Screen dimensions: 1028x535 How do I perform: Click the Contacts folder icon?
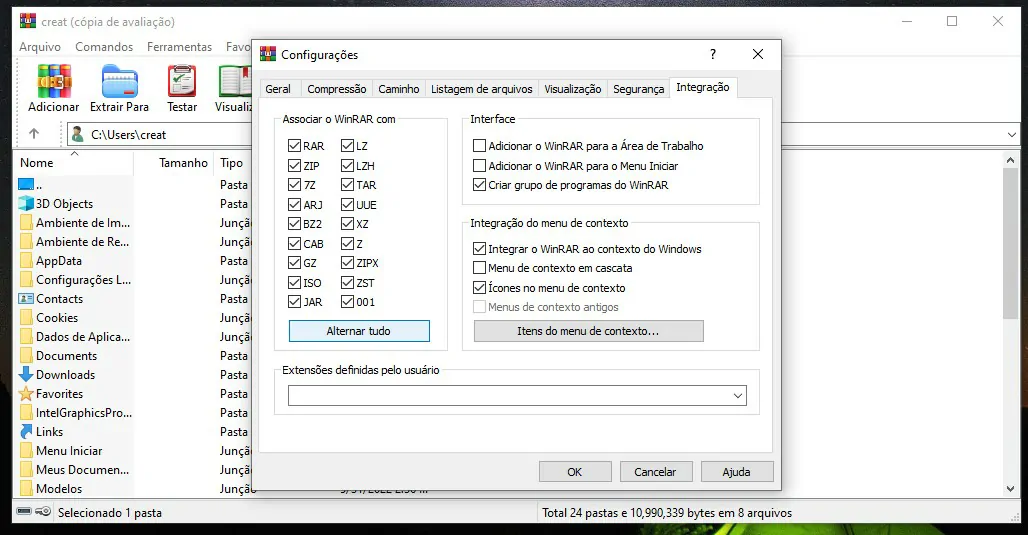click(x=26, y=298)
